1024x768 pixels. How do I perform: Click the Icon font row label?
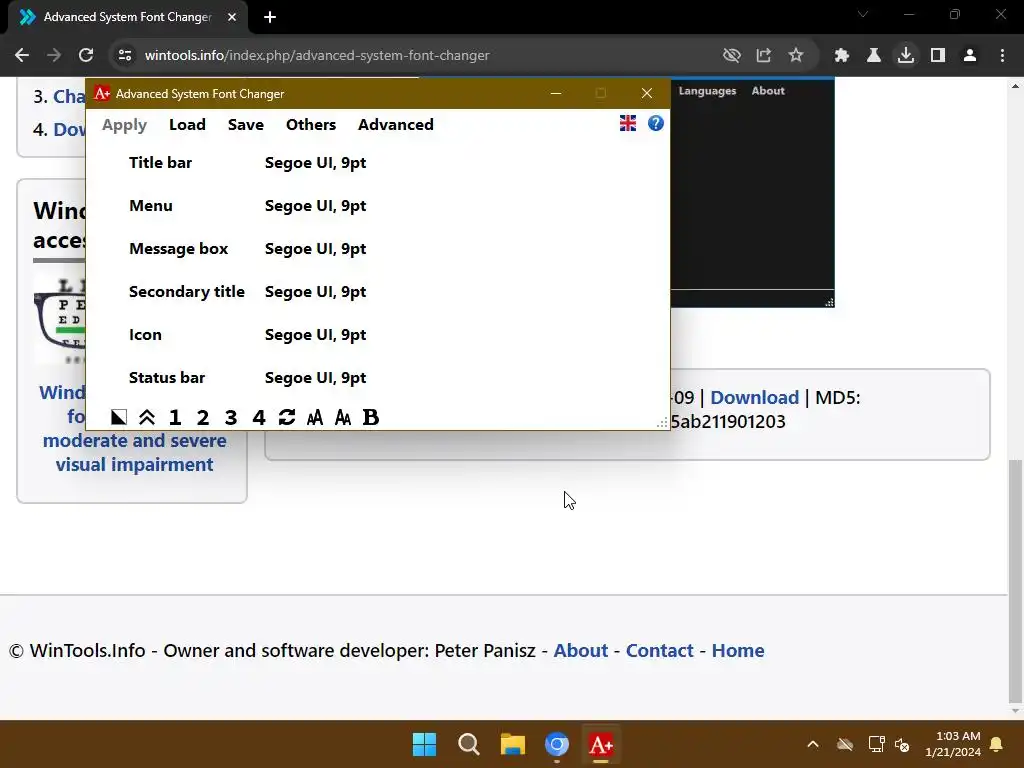[x=145, y=335]
